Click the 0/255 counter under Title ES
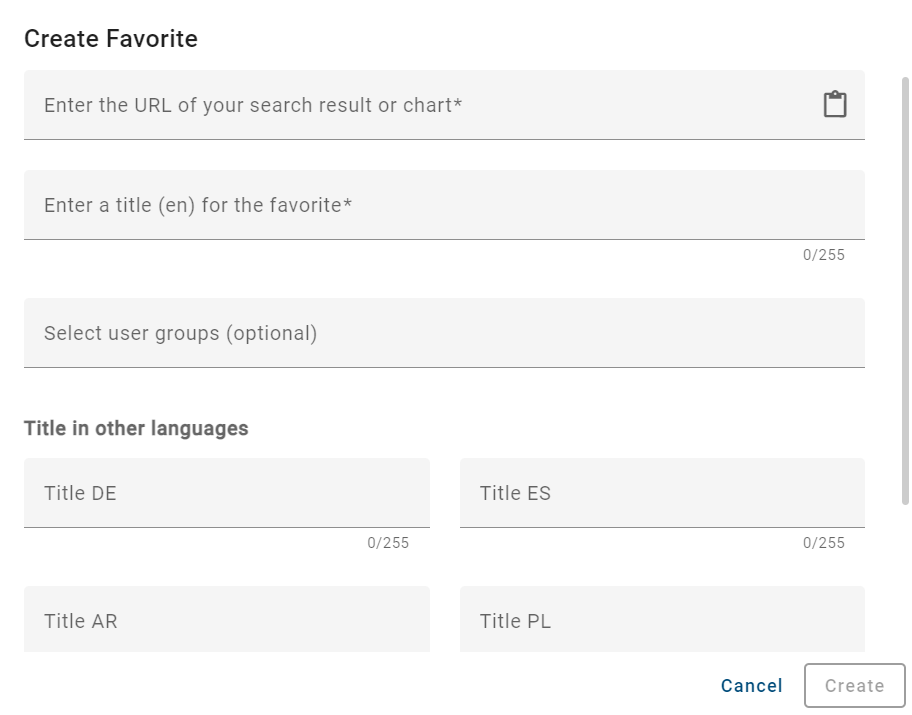This screenshot has height=715, width=912. click(x=822, y=543)
